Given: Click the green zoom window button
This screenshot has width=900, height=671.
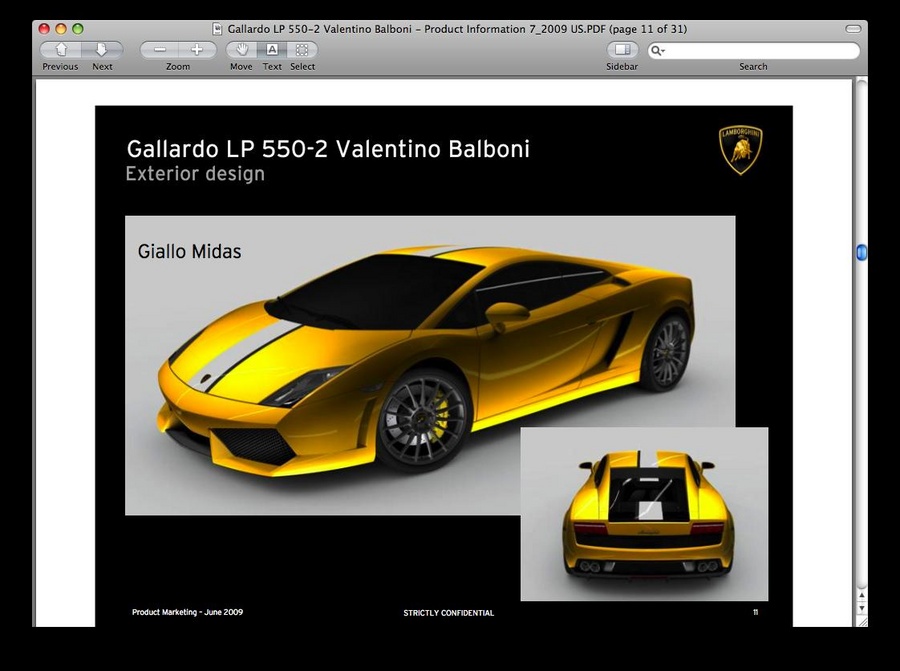Looking at the screenshot, I should tap(78, 29).
